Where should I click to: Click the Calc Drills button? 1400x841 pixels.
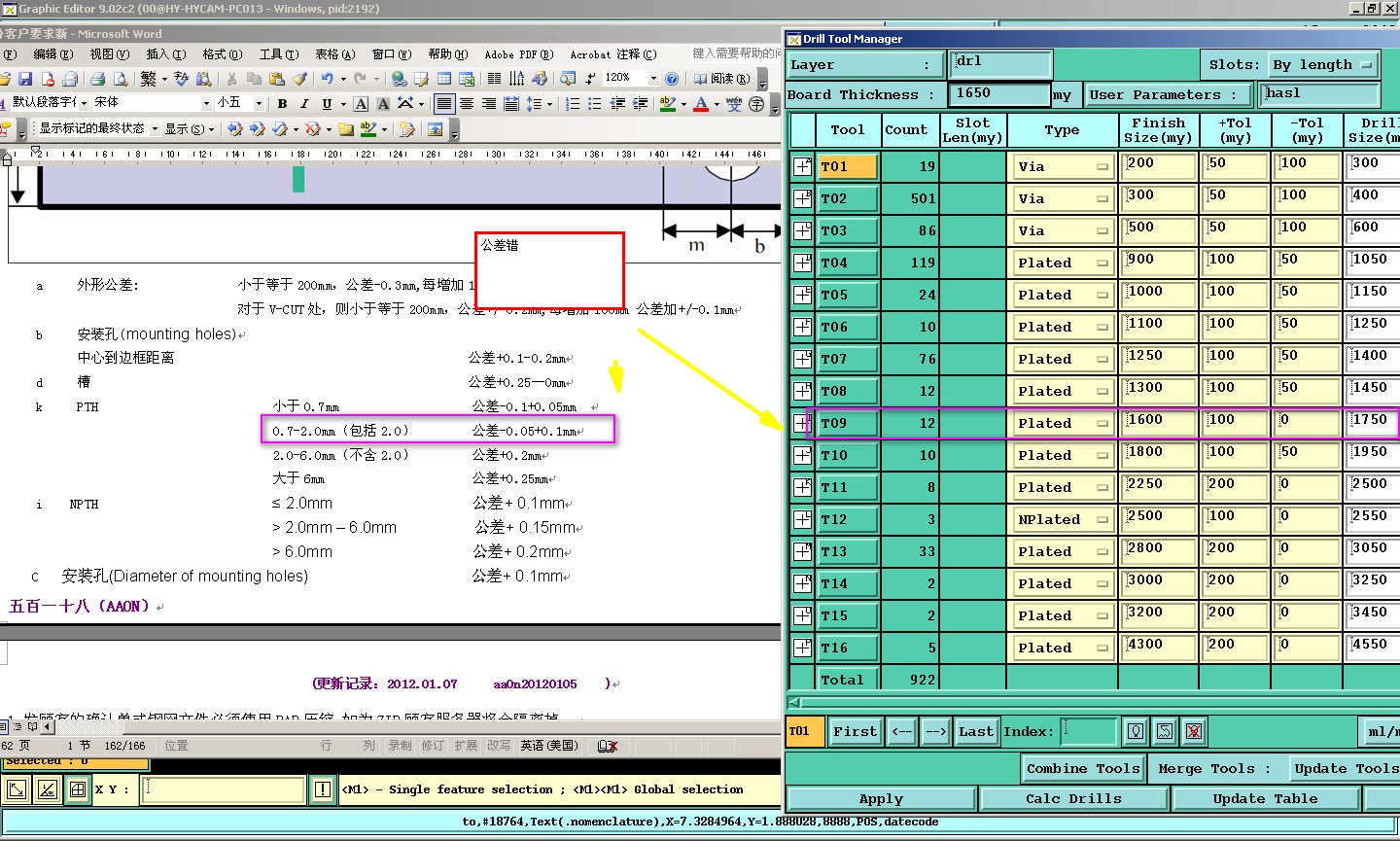point(1073,798)
